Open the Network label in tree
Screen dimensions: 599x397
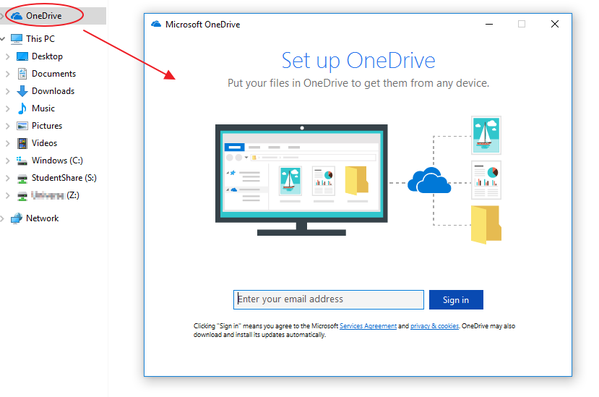(x=42, y=219)
